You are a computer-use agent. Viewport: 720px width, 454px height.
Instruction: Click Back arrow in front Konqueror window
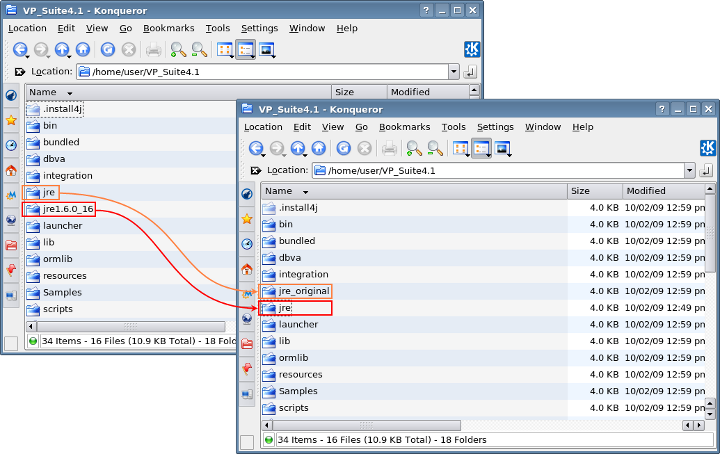pos(256,148)
